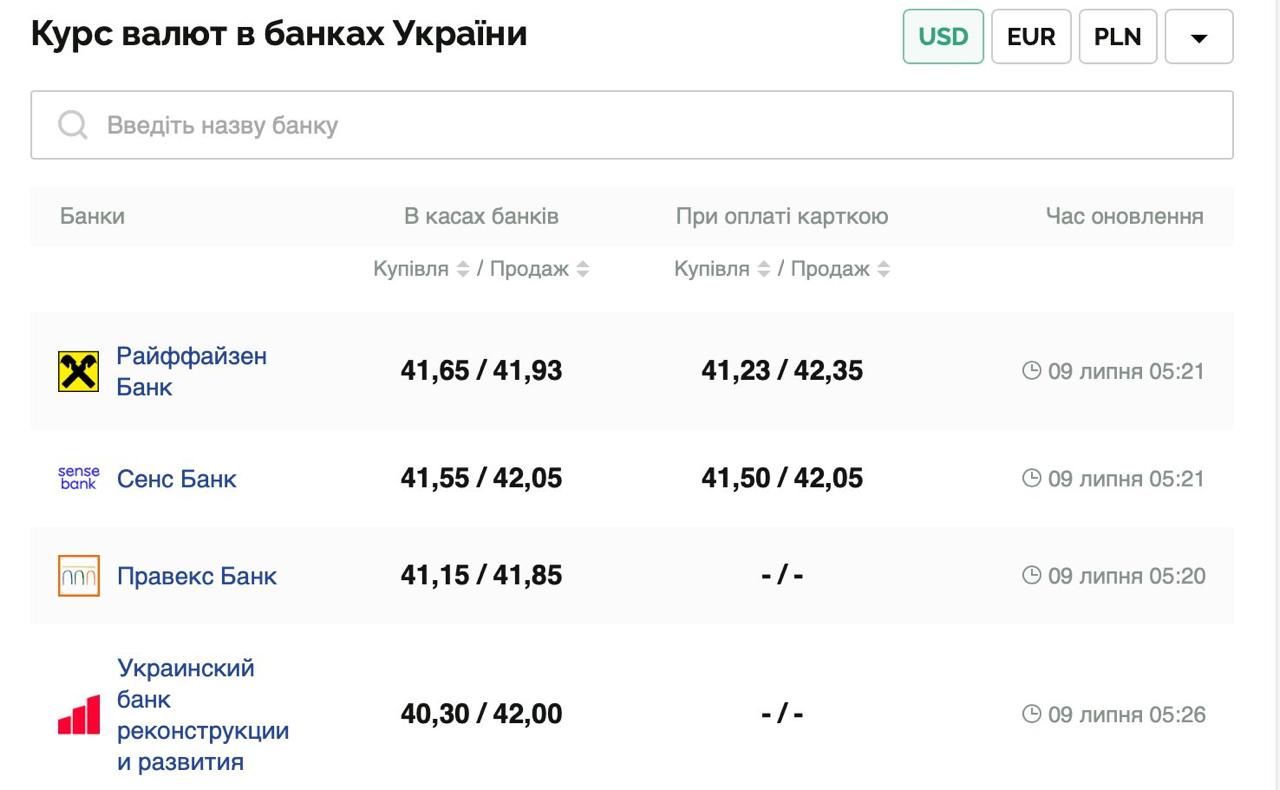Viewport: 1280px width, 790px height.
Task: Switch currency to EUR
Action: coord(1031,37)
